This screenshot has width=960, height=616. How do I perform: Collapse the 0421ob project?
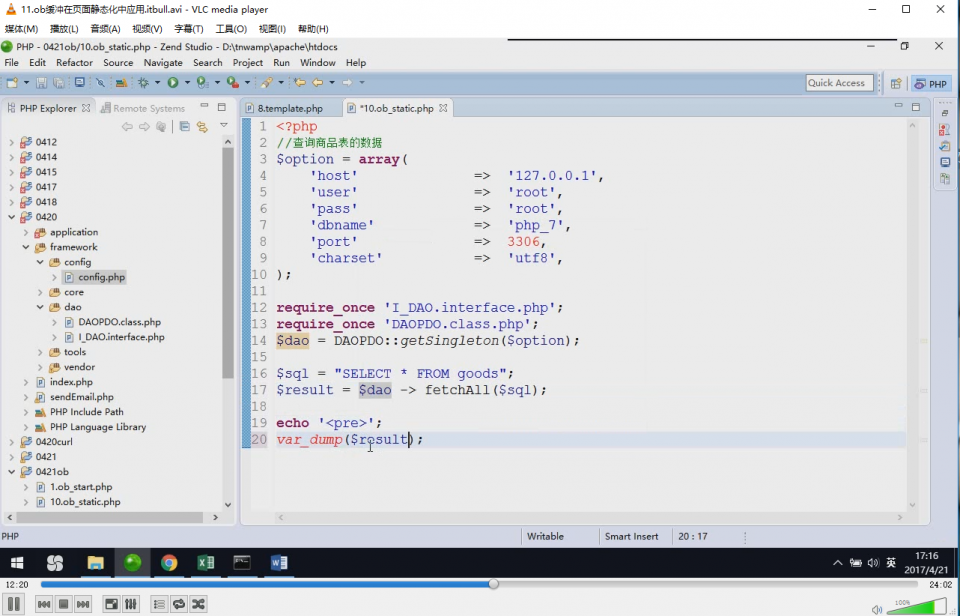(11, 472)
